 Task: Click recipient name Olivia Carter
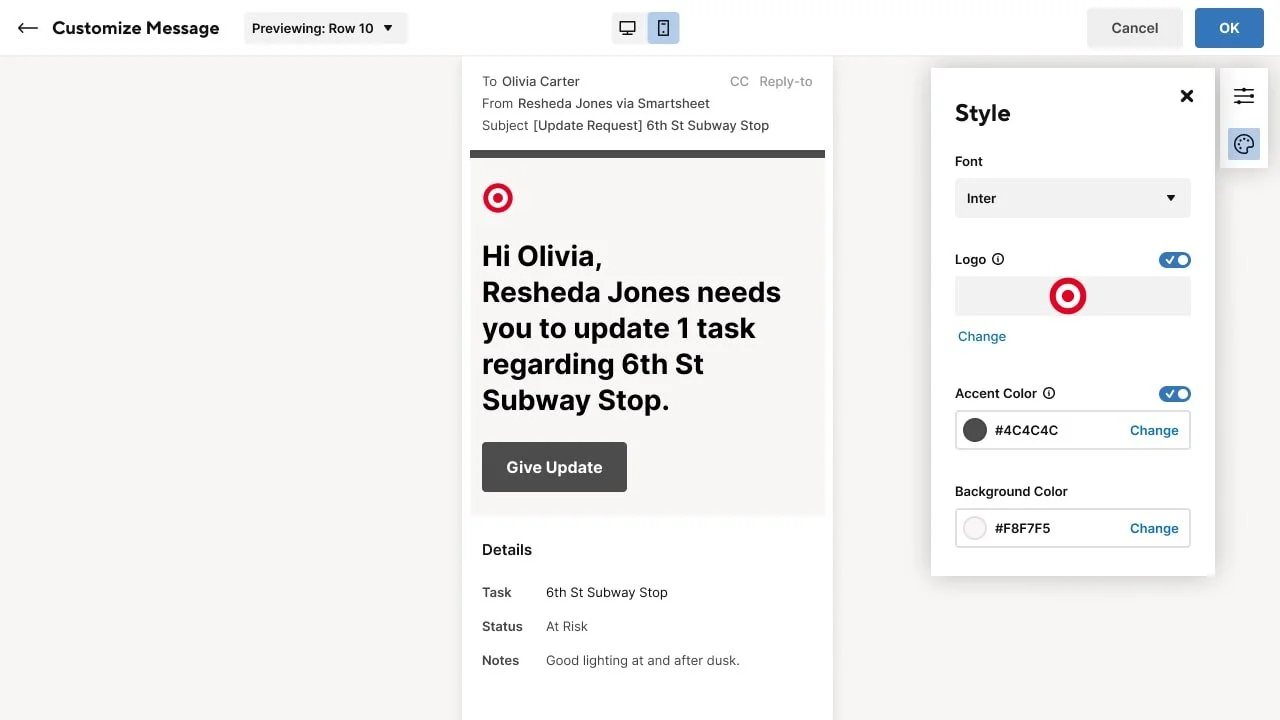pos(541,81)
